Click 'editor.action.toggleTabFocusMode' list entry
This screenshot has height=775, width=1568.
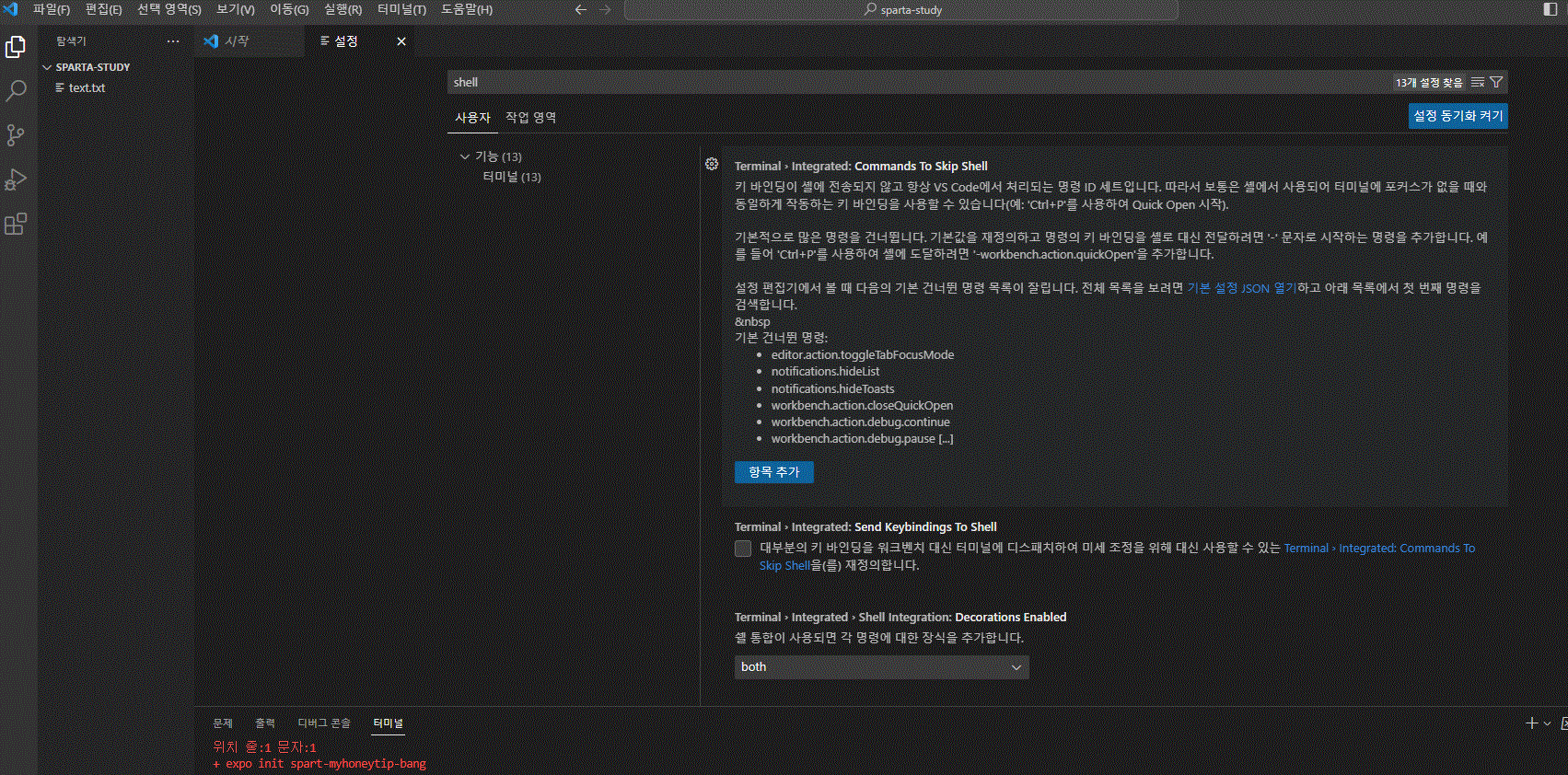863,354
